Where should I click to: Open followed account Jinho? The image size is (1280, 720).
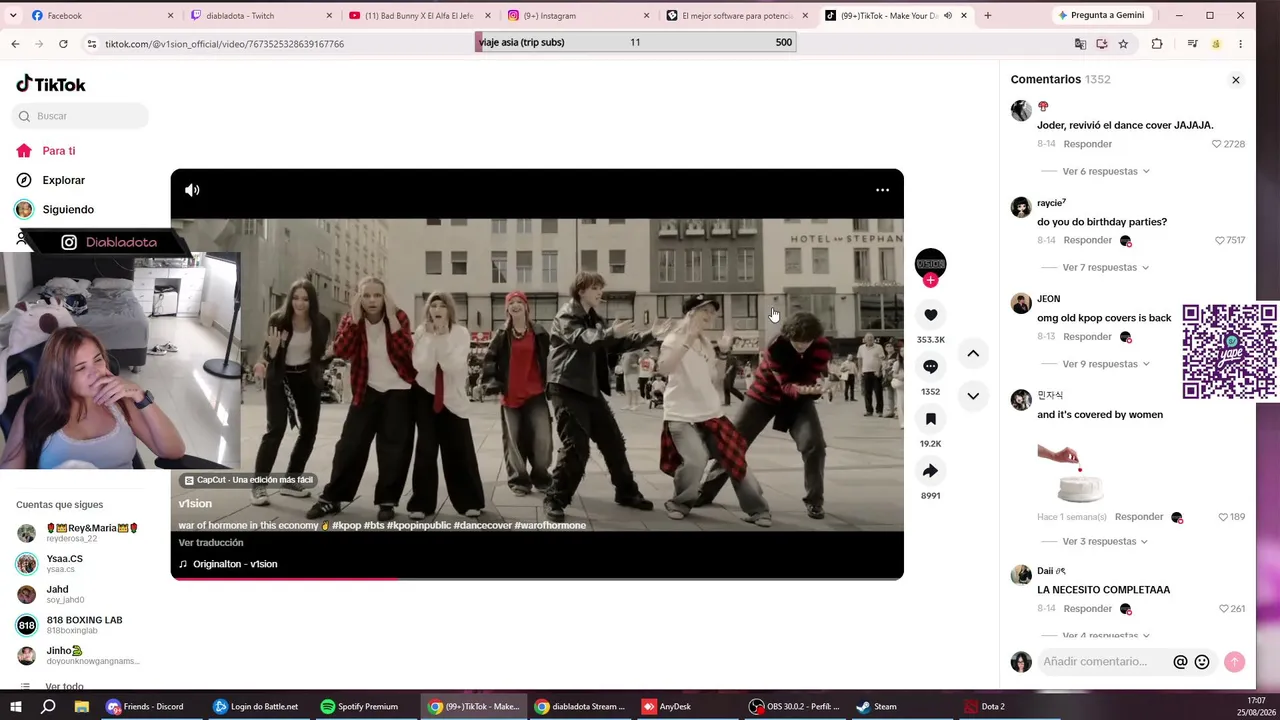(78, 656)
